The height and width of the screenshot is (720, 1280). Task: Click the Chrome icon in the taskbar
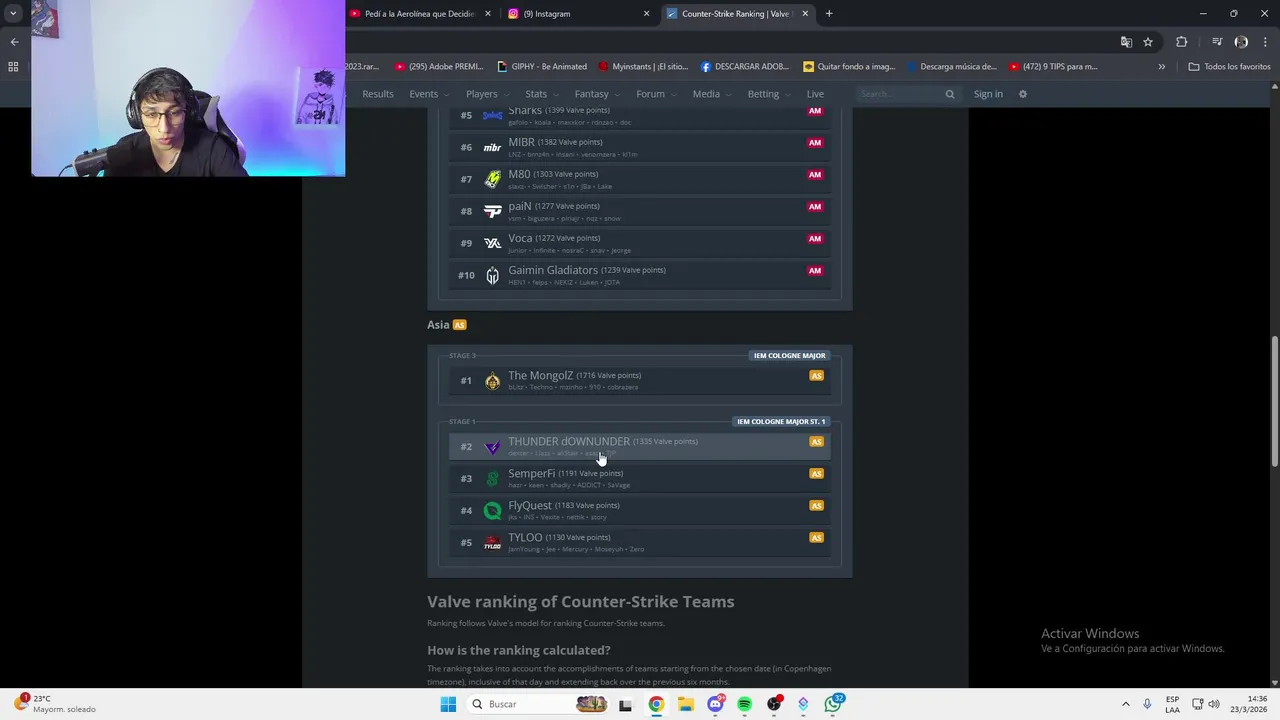(656, 704)
